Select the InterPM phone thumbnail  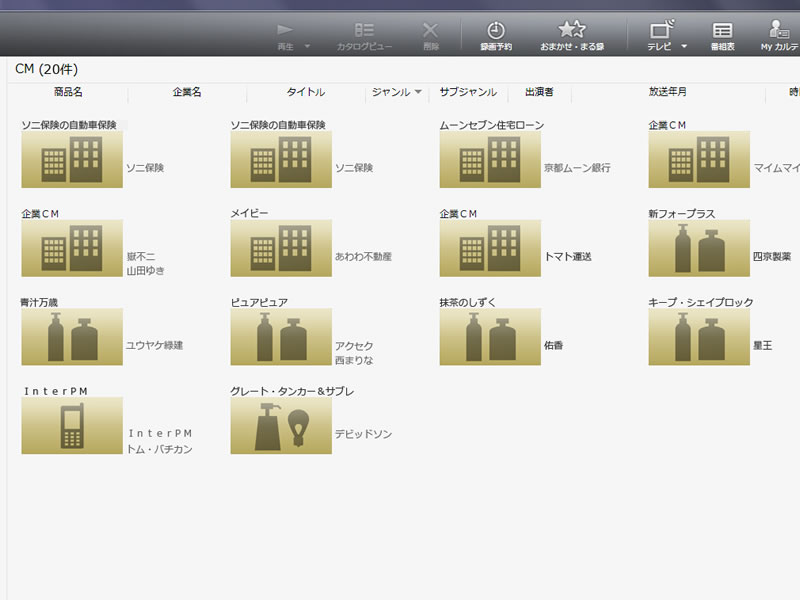click(x=72, y=426)
